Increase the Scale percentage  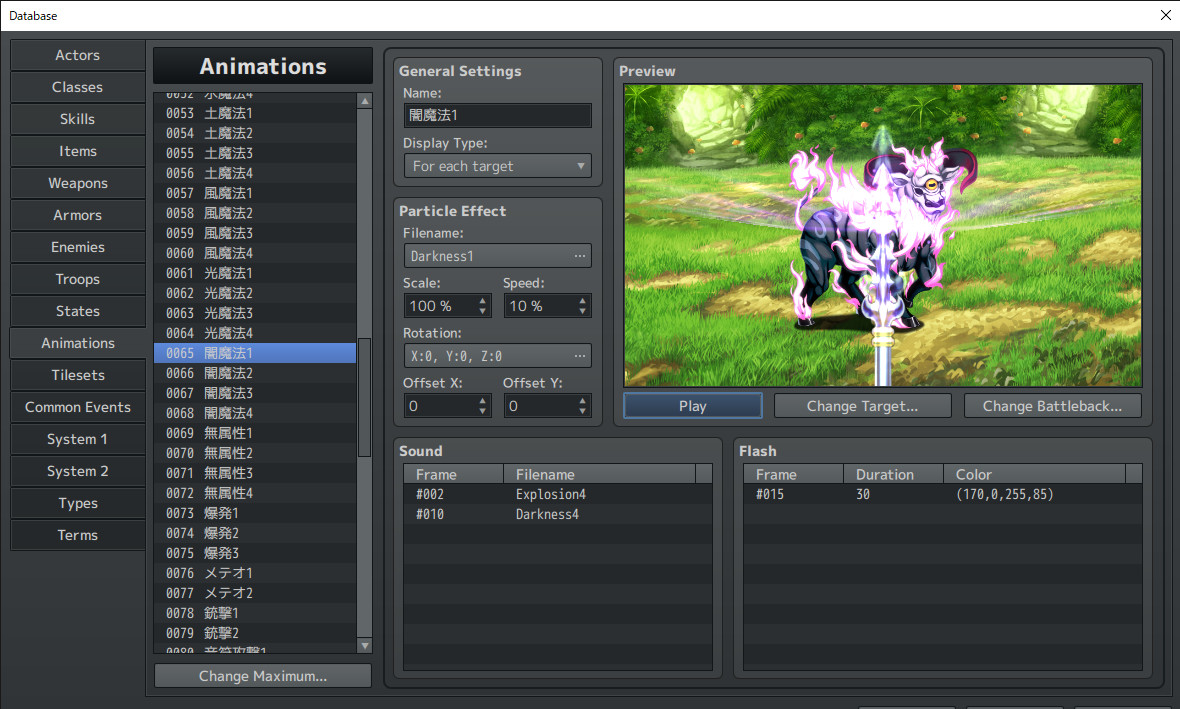click(481, 300)
